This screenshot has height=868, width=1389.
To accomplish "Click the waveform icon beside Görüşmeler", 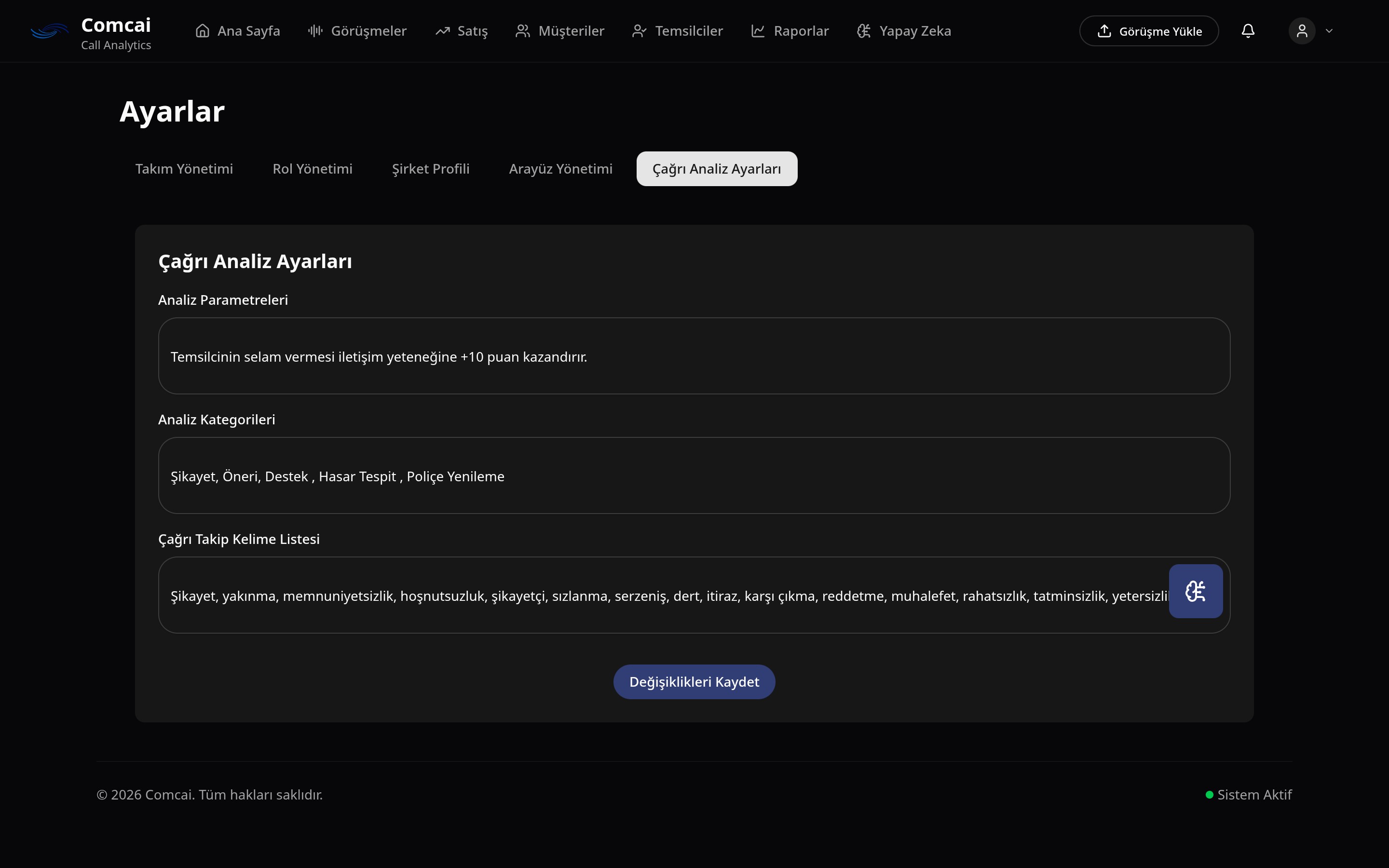I will [x=315, y=31].
